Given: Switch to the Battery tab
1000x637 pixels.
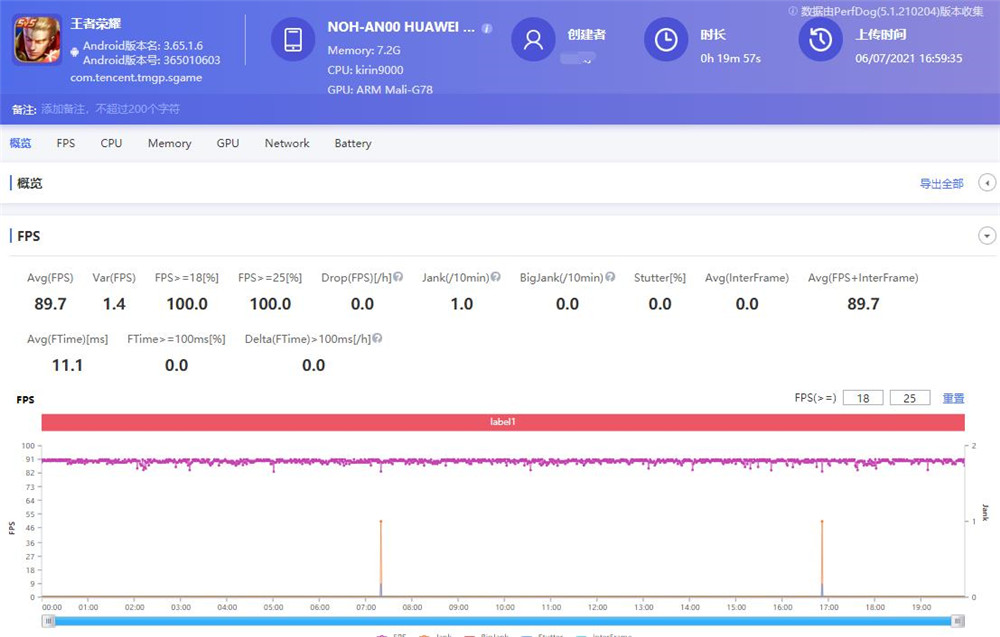Looking at the screenshot, I should (353, 143).
